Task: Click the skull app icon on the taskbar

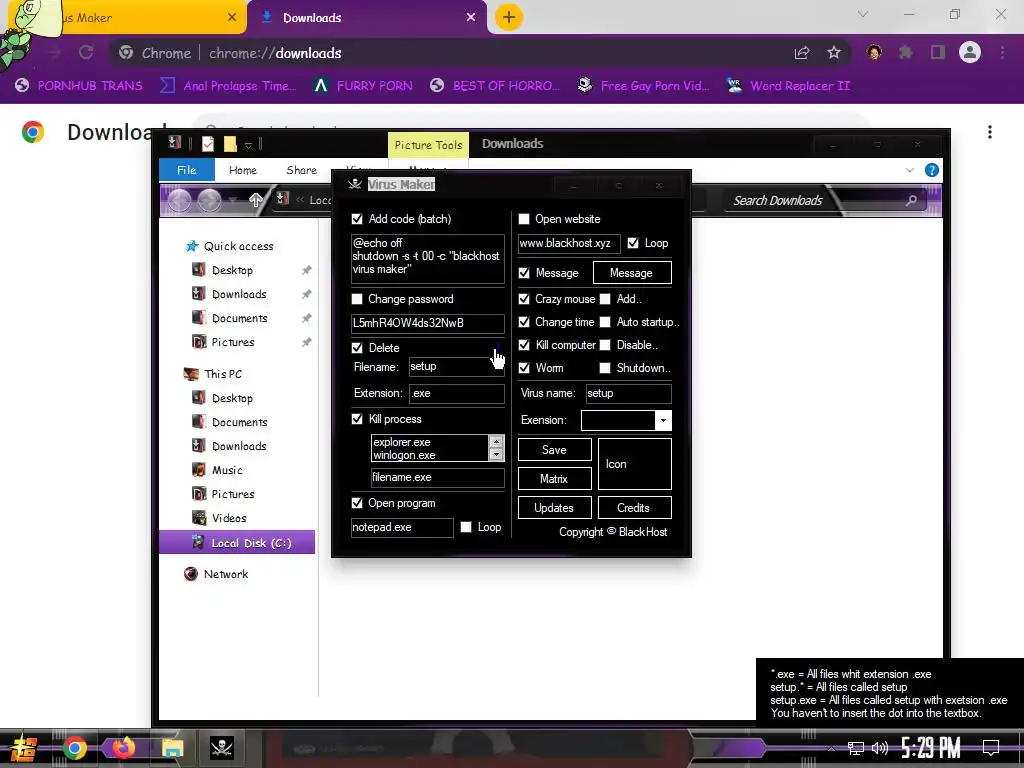Action: (x=221, y=748)
